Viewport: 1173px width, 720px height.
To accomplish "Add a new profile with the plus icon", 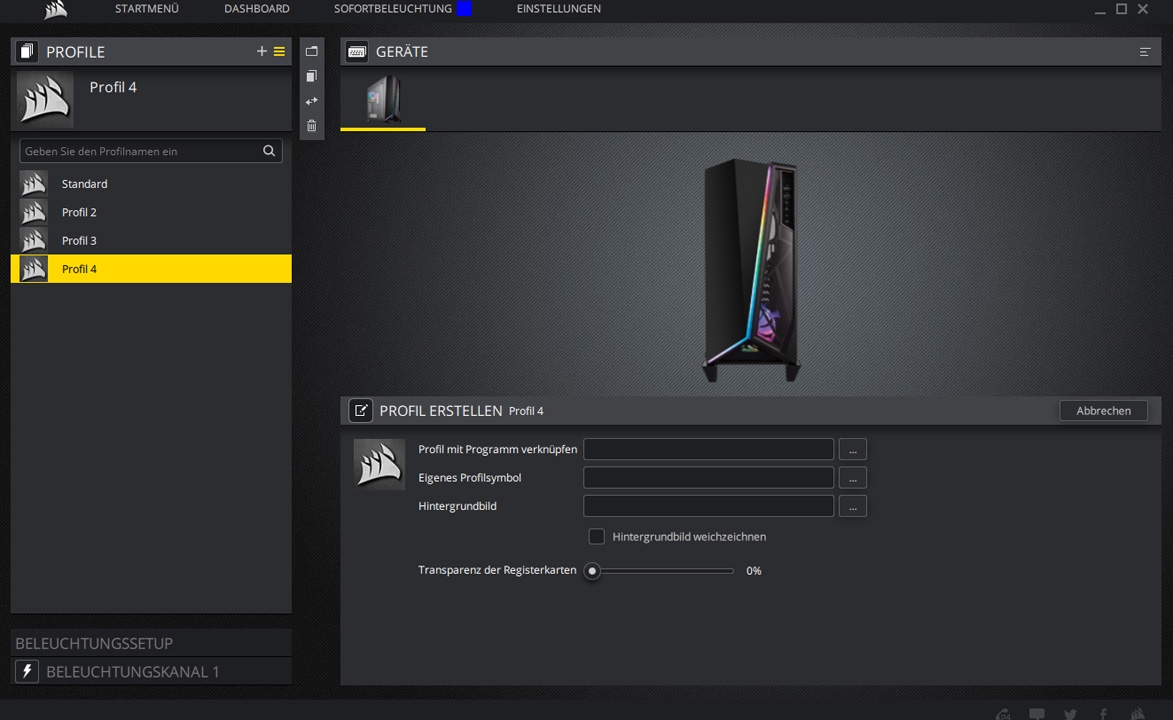I will coord(261,52).
